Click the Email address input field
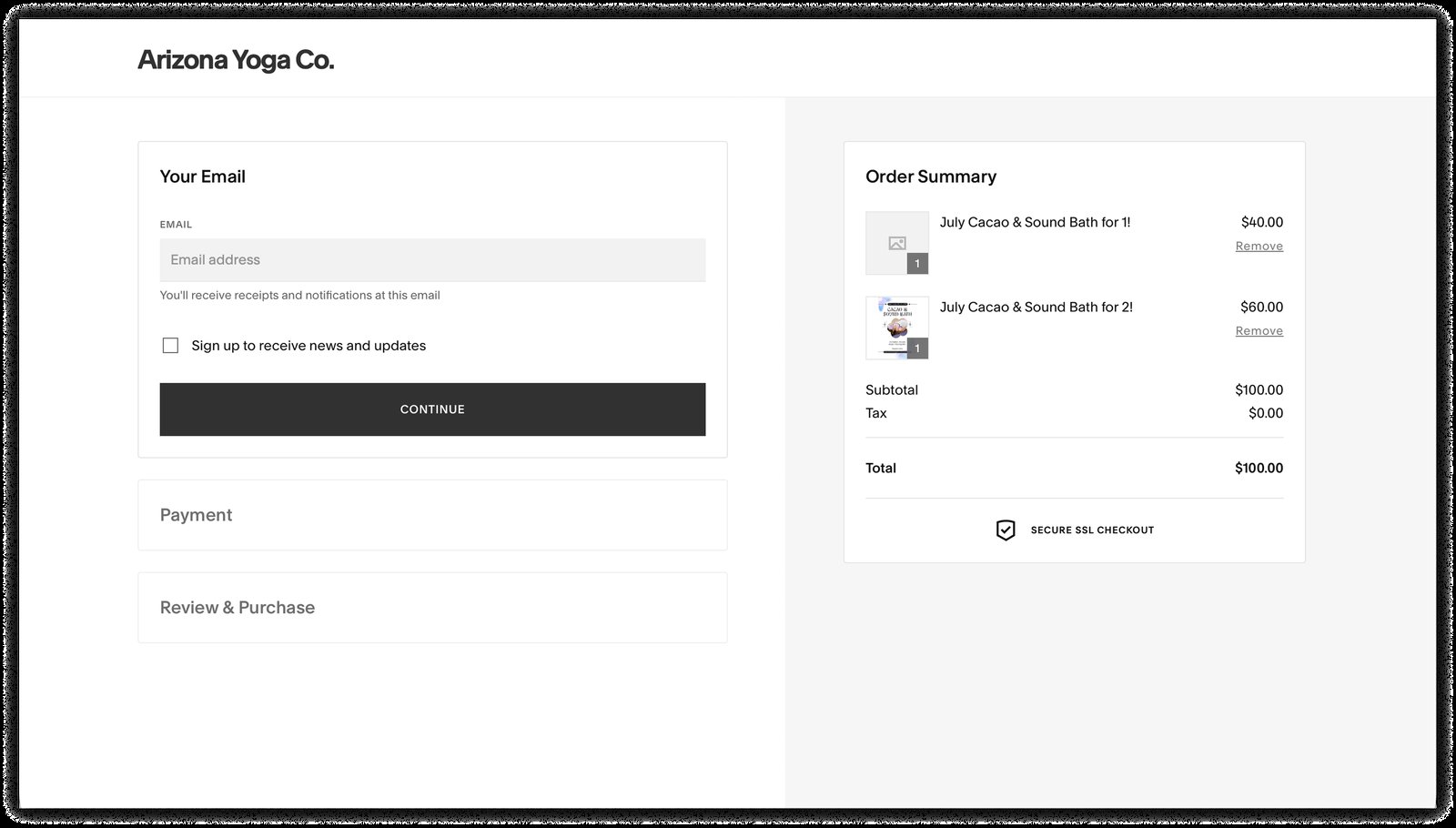 (x=432, y=260)
